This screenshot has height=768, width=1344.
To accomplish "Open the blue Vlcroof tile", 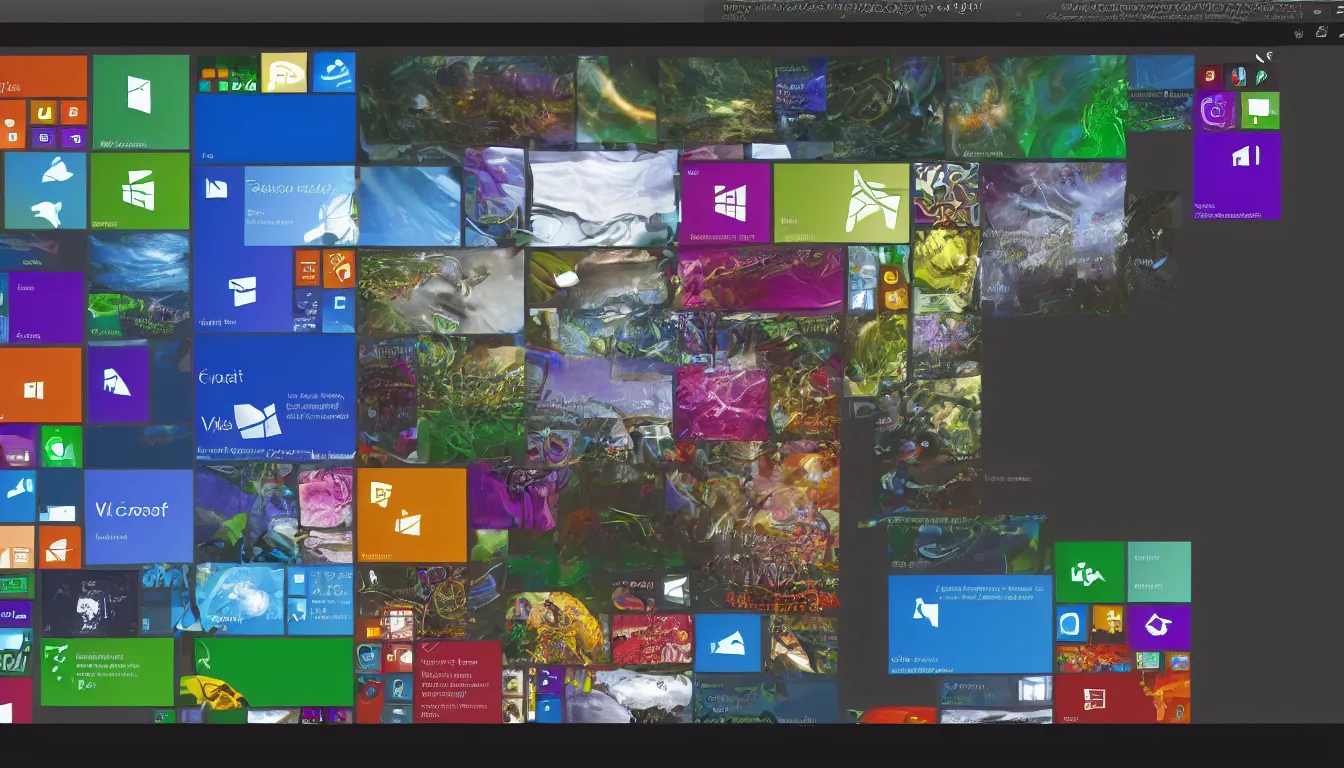I will pyautogui.click(x=139, y=517).
